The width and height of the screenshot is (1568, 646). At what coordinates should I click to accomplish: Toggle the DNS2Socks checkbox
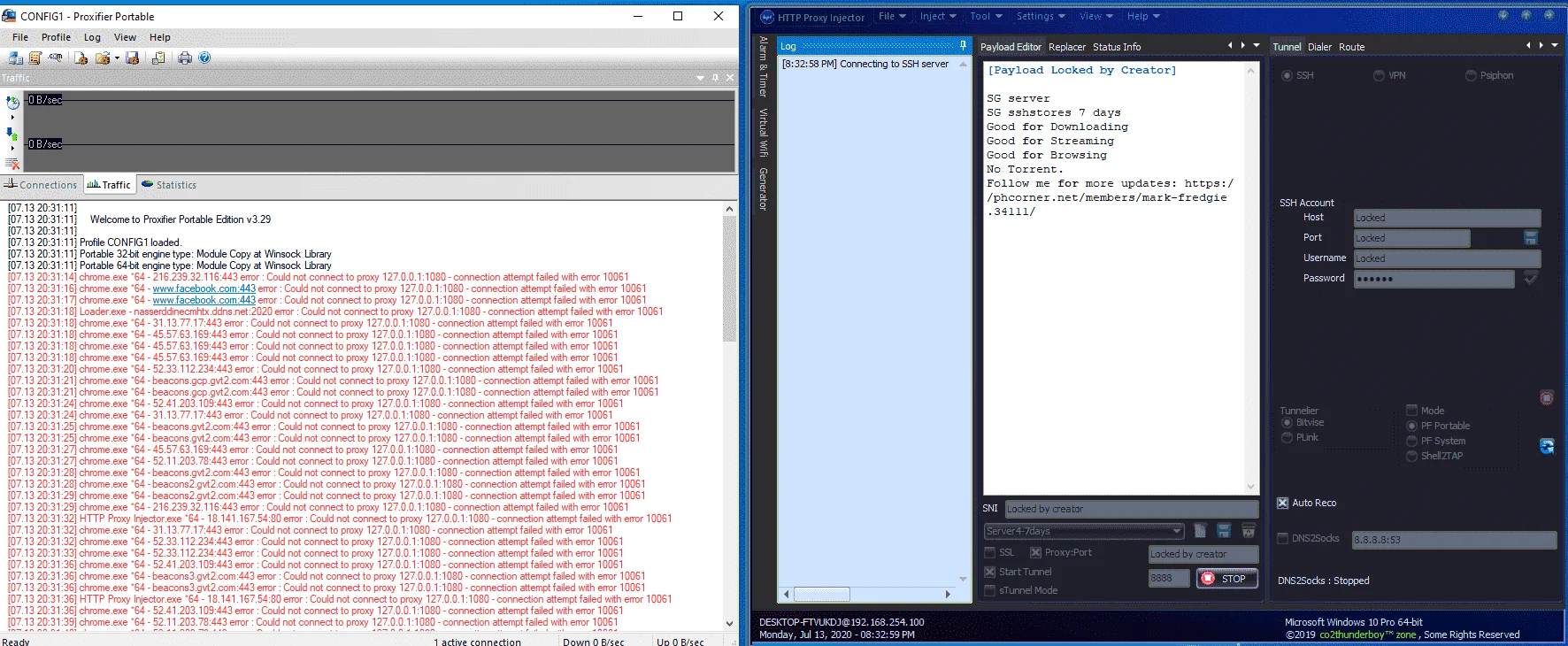click(1282, 538)
